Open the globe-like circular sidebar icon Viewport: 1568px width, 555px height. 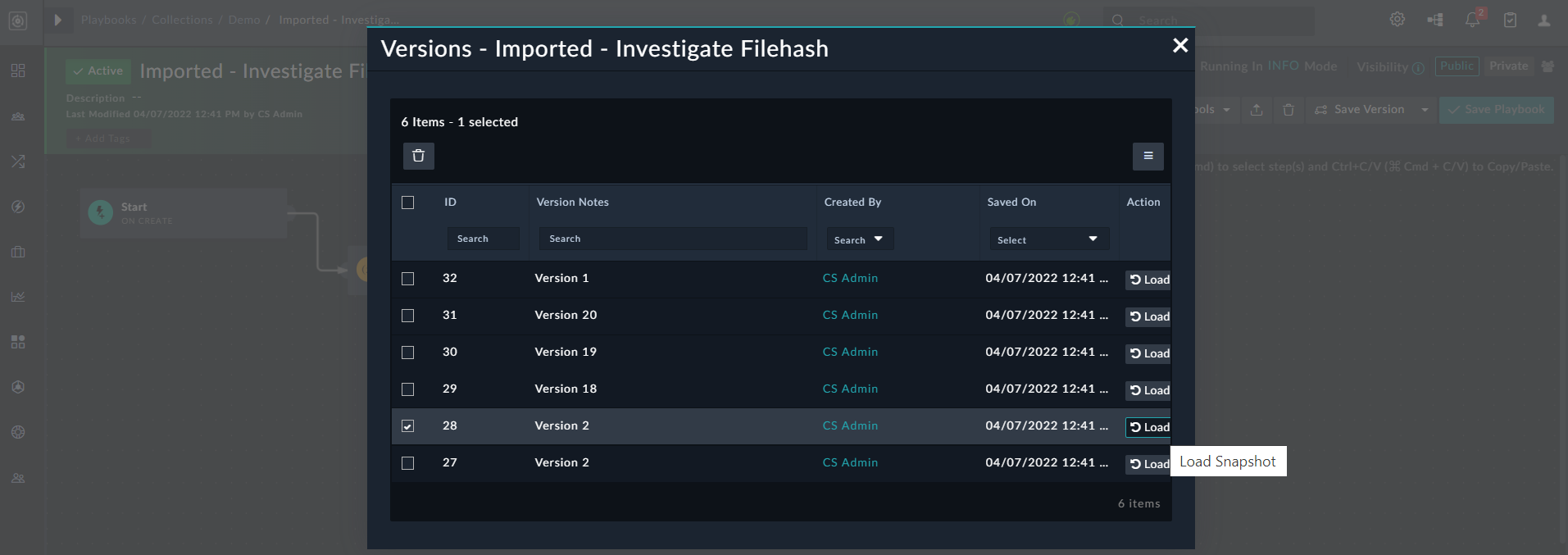click(x=18, y=432)
